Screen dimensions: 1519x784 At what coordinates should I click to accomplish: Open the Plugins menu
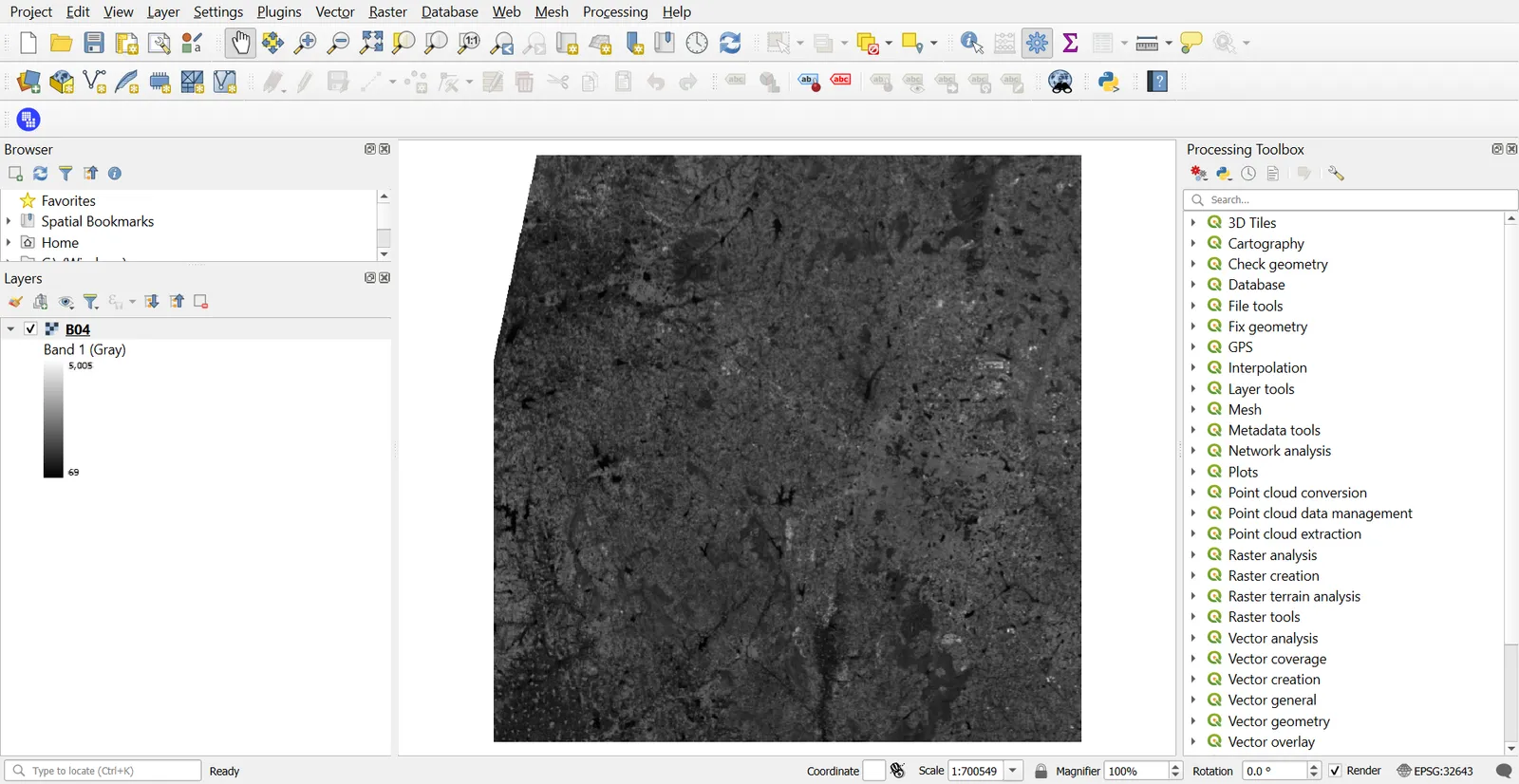279,11
